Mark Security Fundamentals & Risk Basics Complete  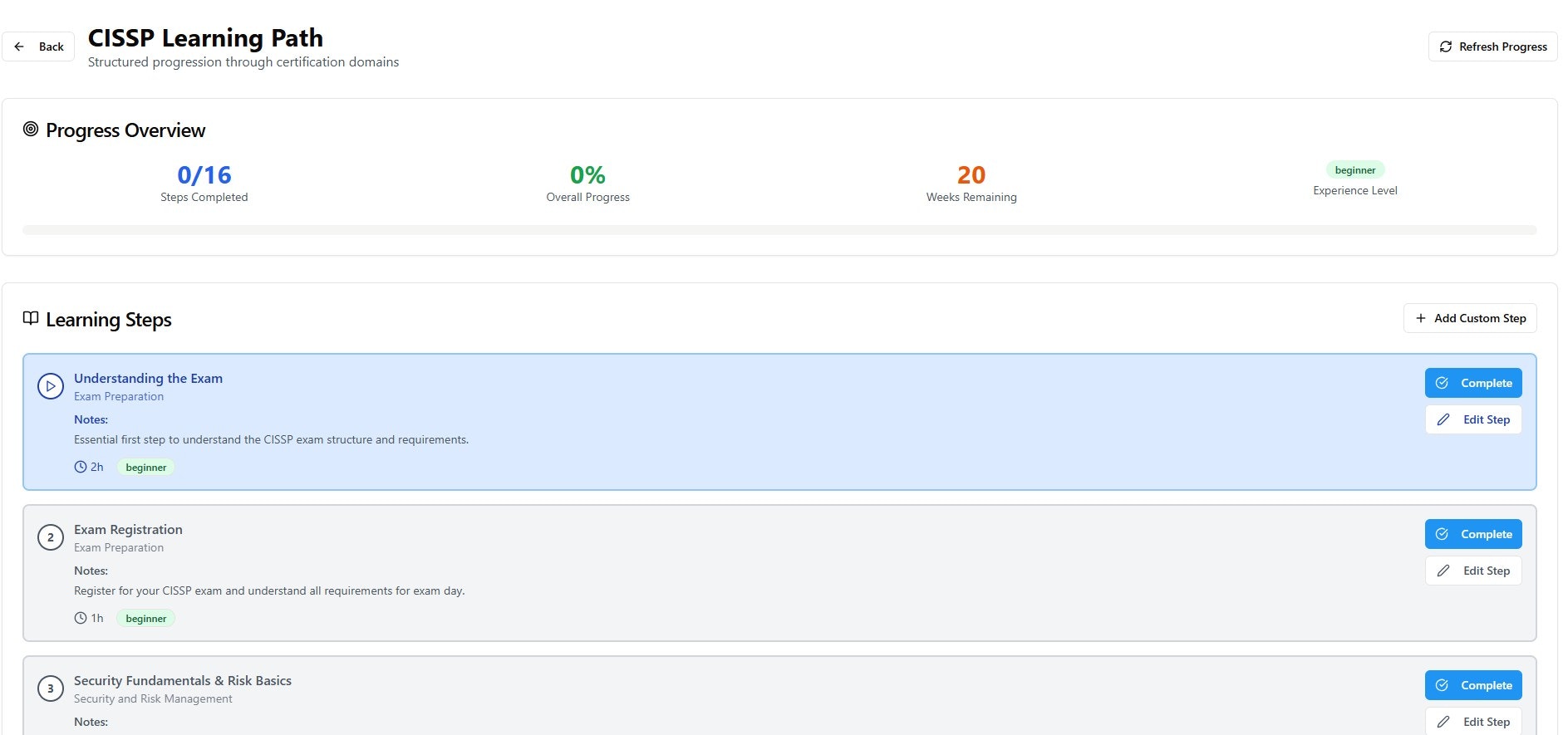(x=1473, y=685)
